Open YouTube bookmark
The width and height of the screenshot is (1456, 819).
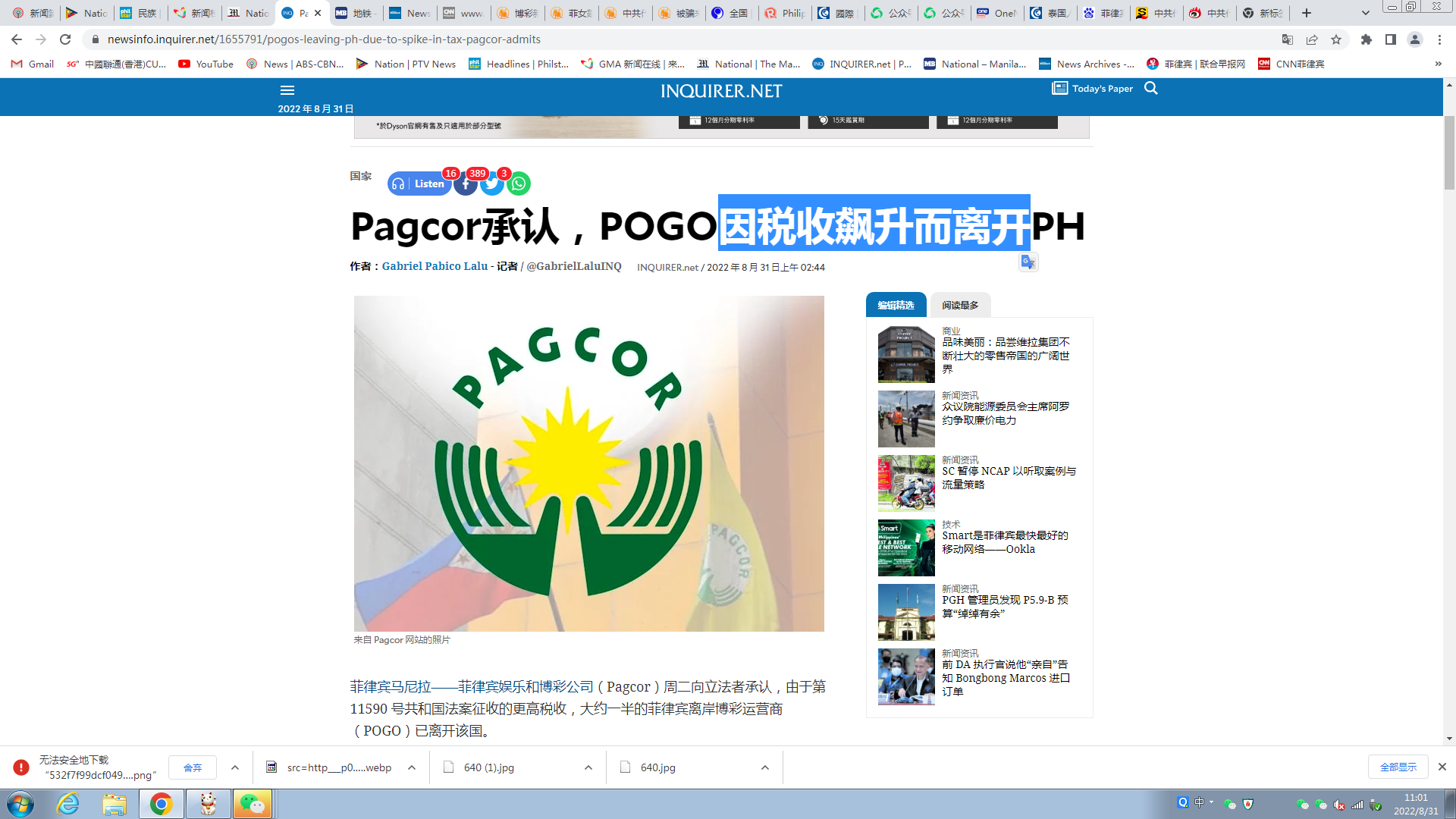coord(206,64)
